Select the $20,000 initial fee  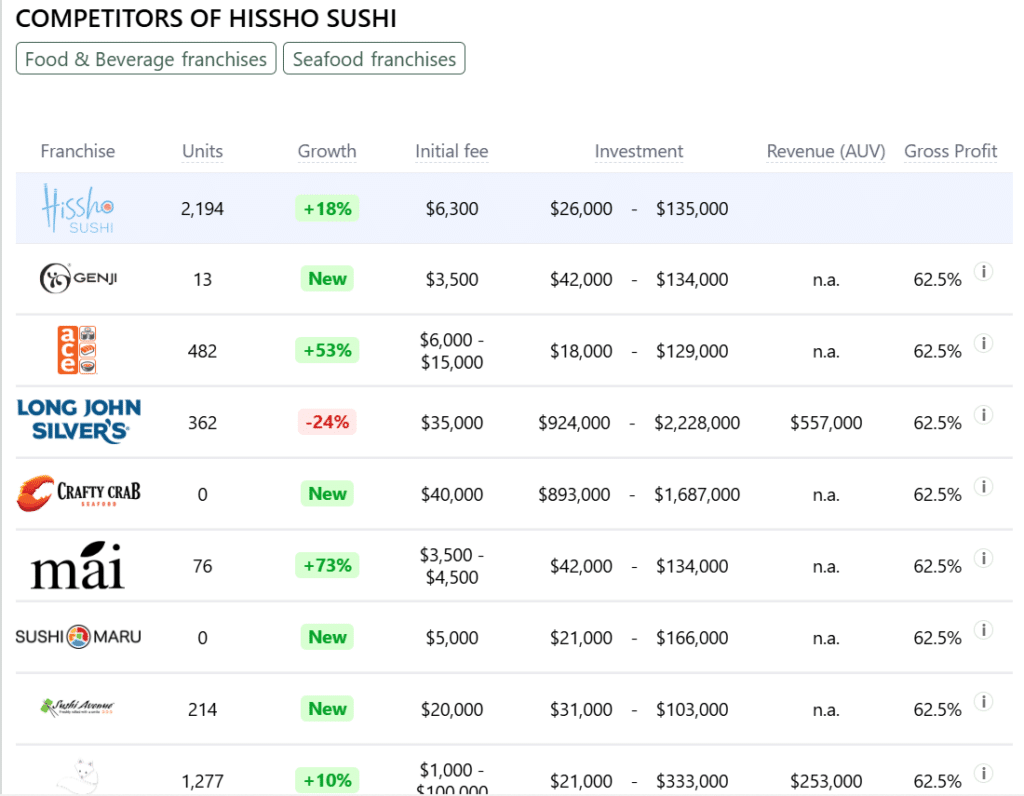point(452,710)
